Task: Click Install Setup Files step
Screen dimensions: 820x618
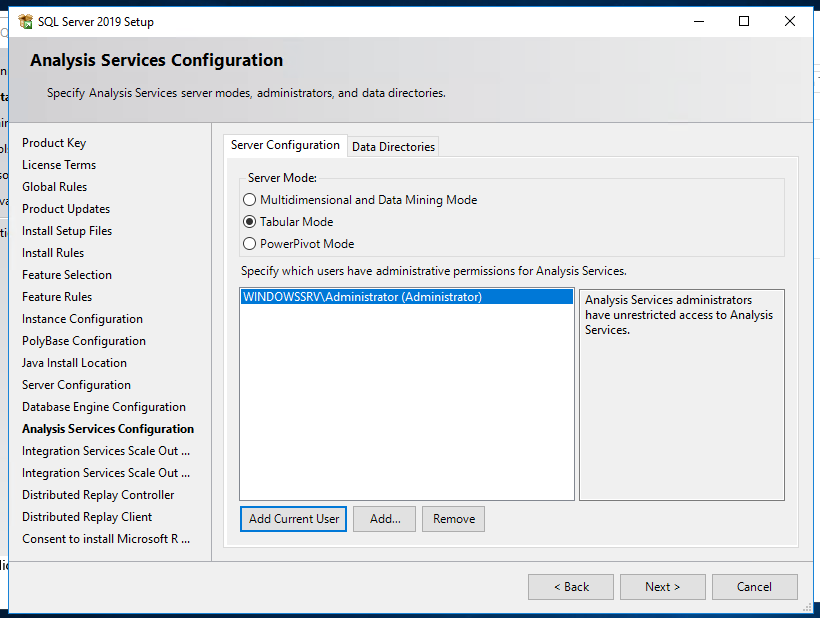Action: [67, 231]
